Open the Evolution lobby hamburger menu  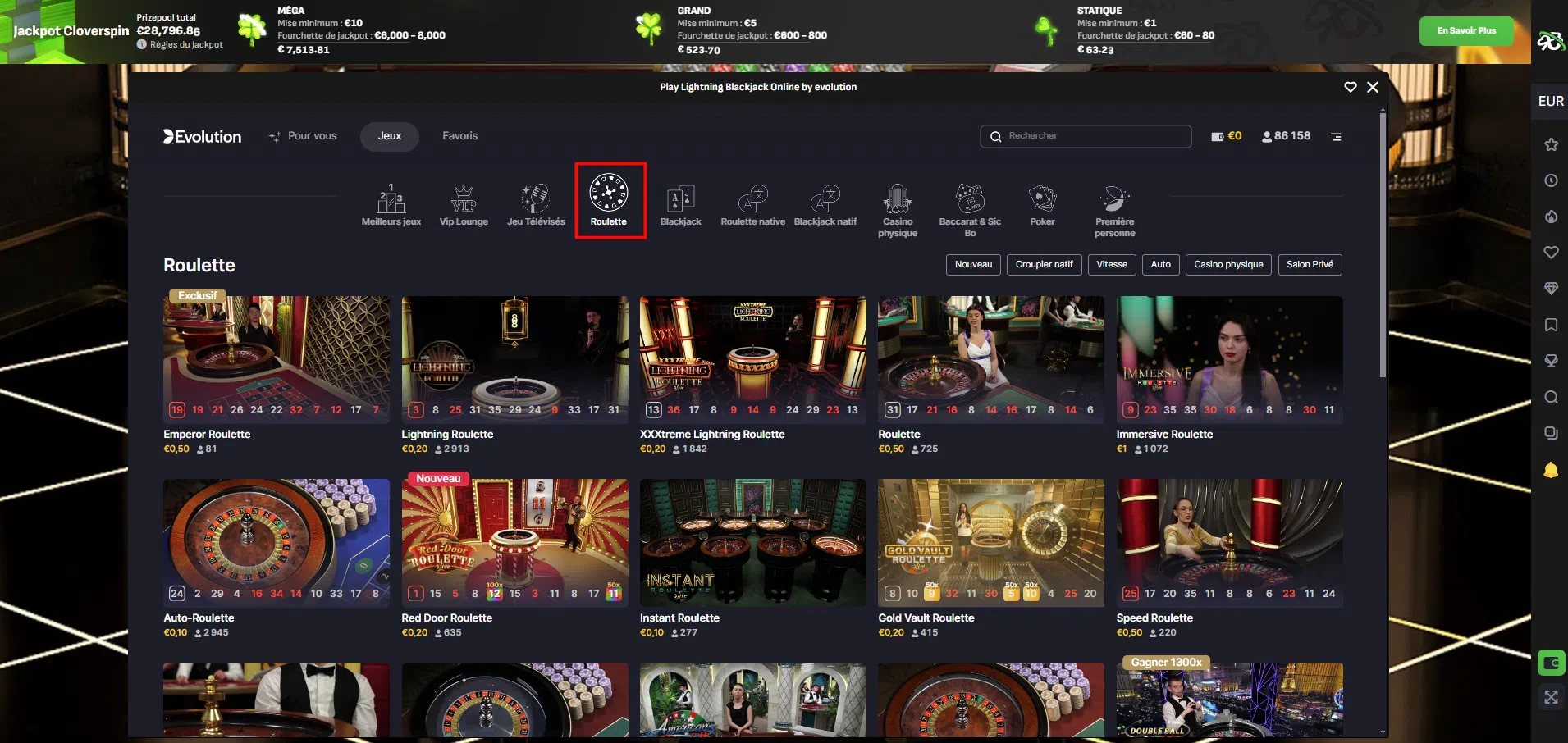point(1337,137)
